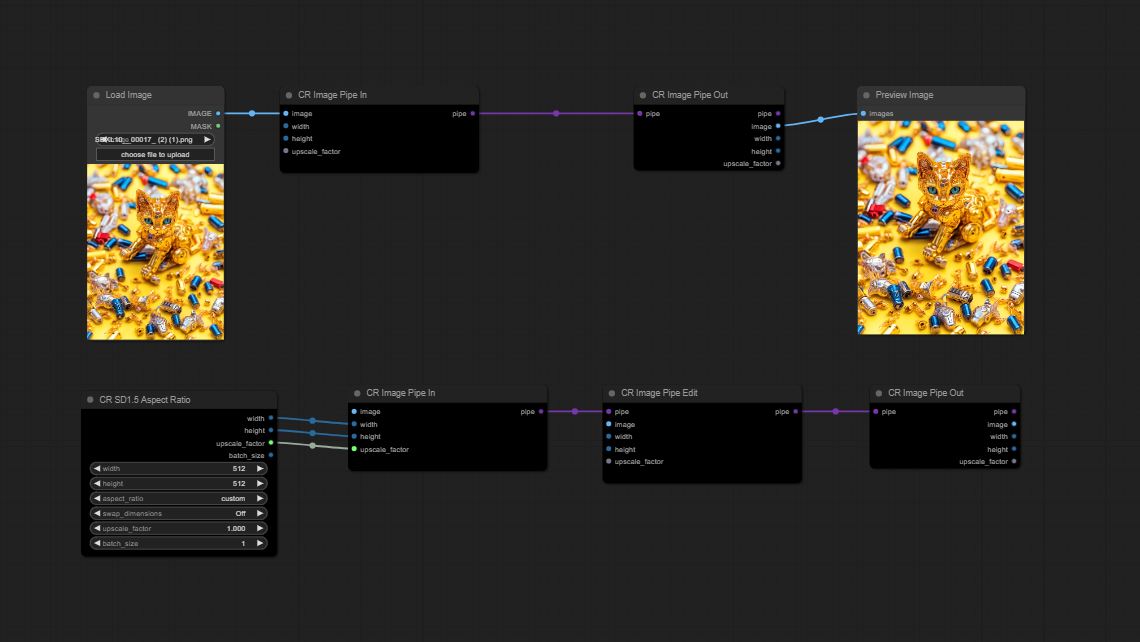Click the link midpoint feeding Preview Image
The height and width of the screenshot is (642, 1140).
pos(821,119)
